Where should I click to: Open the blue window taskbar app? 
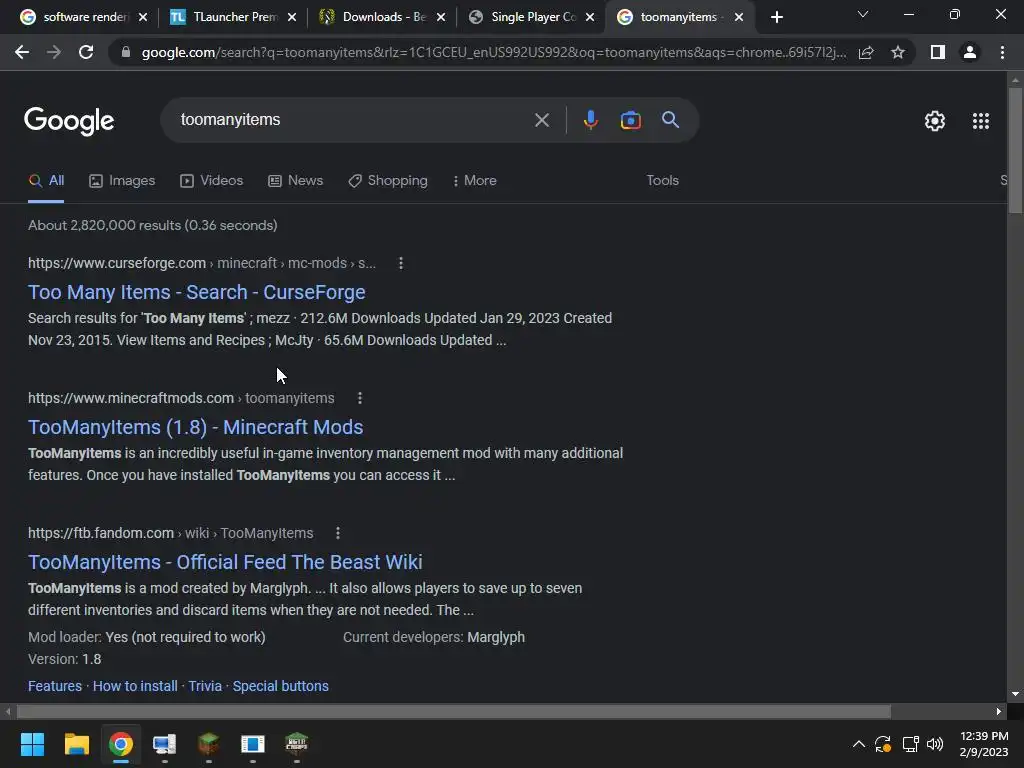[x=253, y=744]
